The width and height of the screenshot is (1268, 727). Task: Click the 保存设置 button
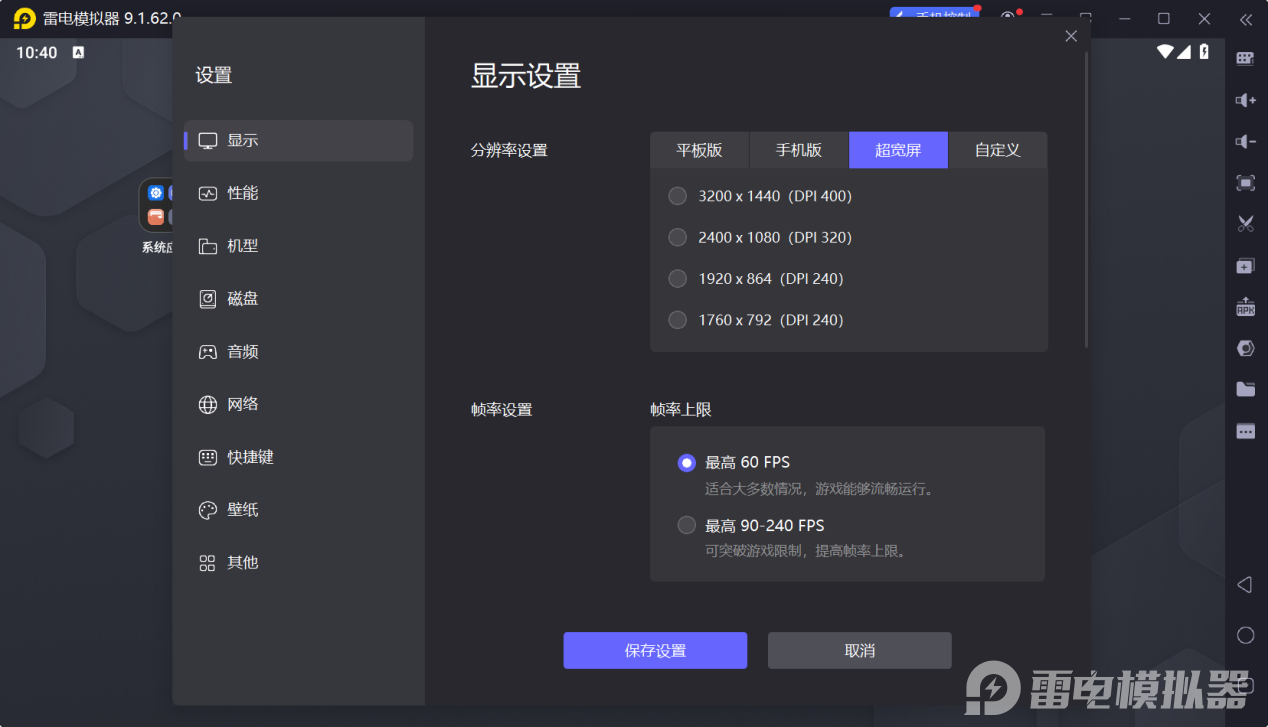point(655,650)
